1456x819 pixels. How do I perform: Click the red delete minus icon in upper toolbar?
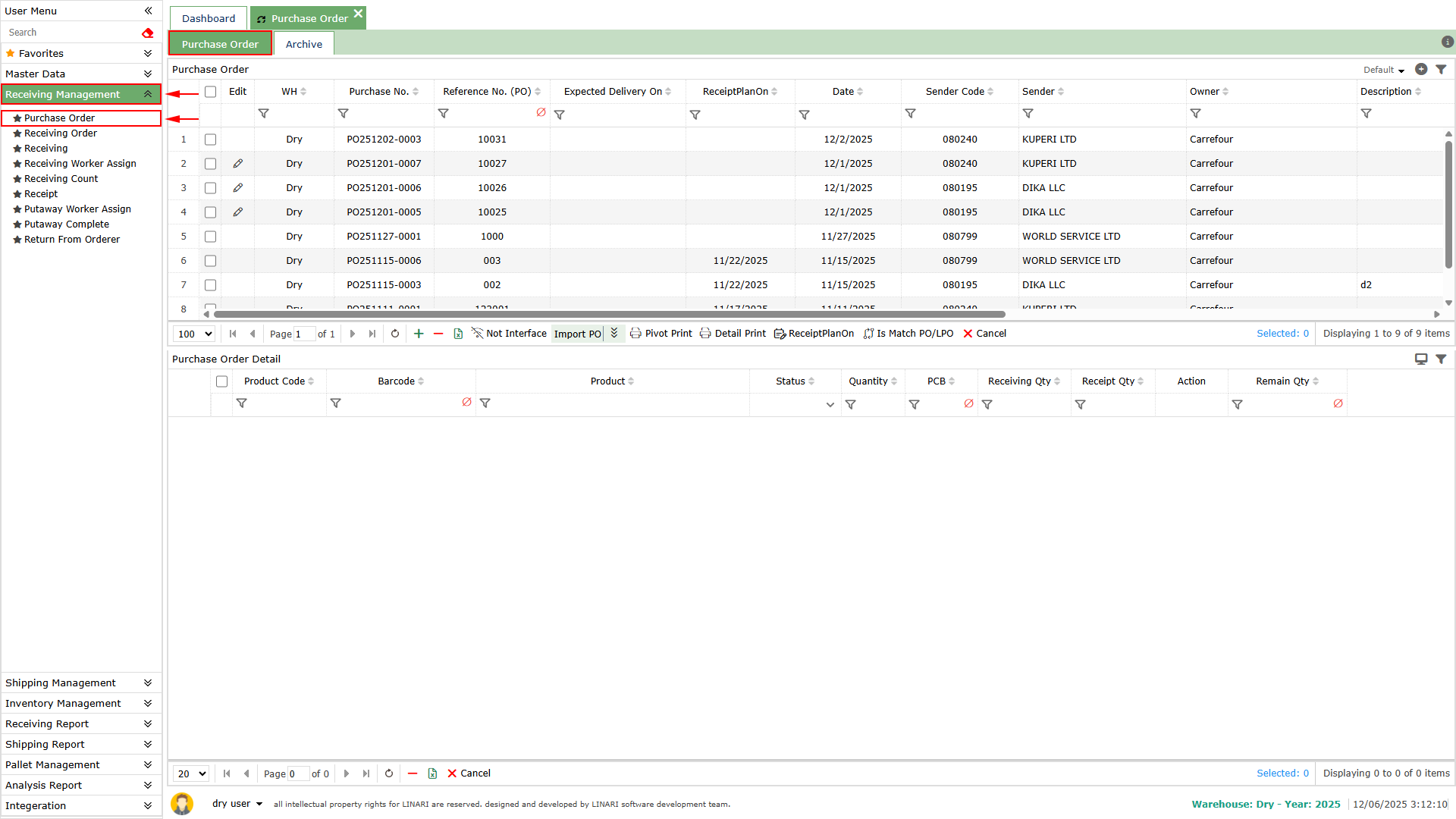coord(438,334)
